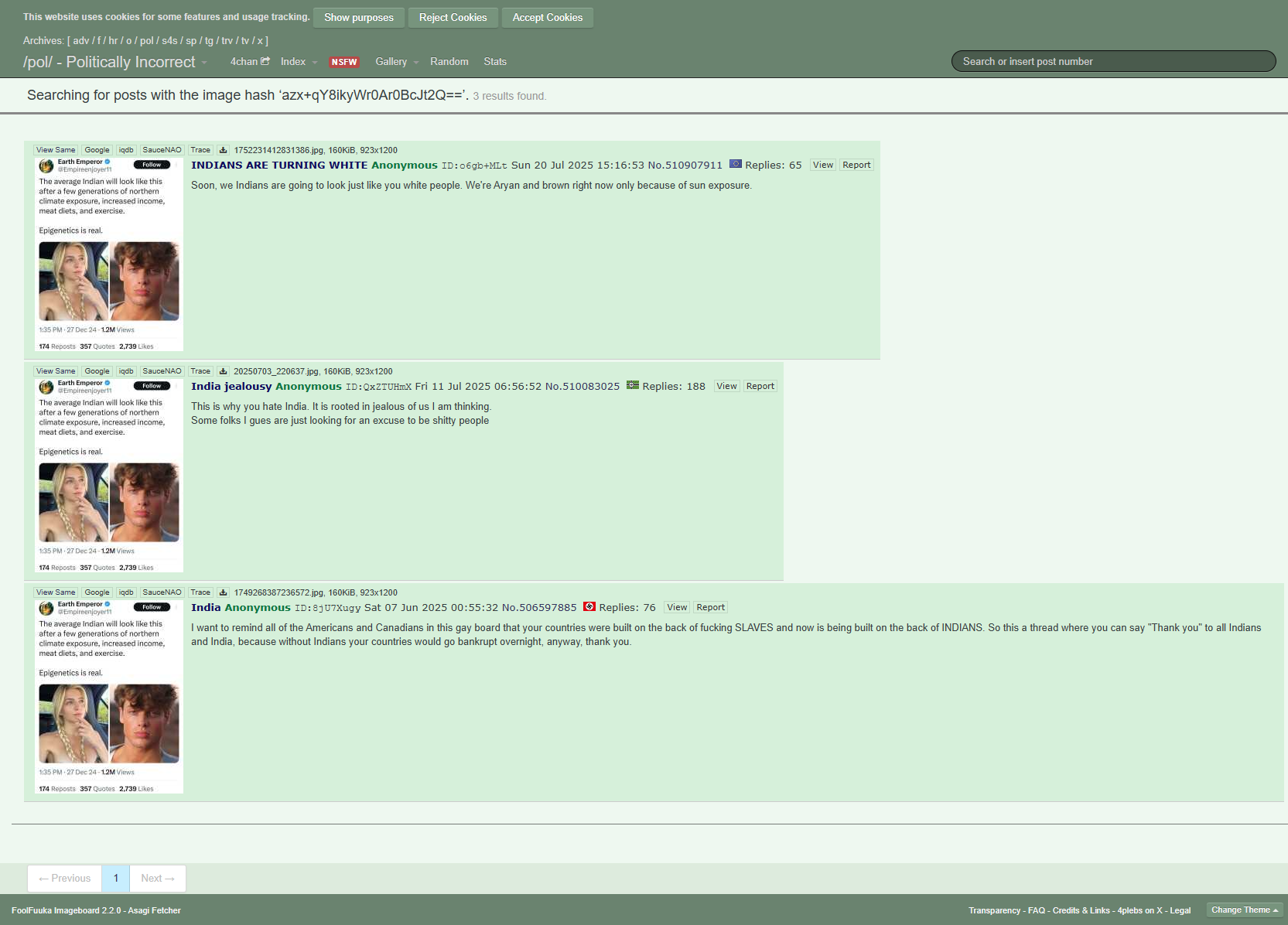This screenshot has height=925, width=1288.
Task: Open Legal footer link
Action: click(x=1180, y=910)
